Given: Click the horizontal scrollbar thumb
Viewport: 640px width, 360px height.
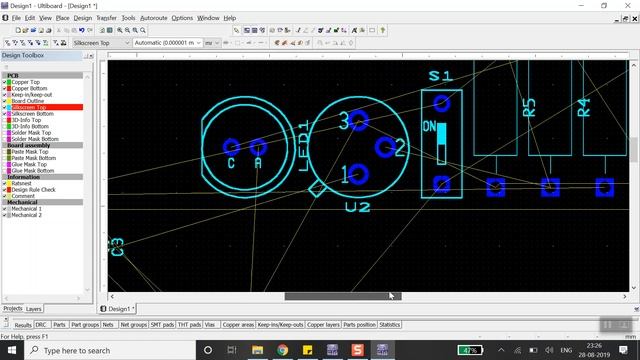Looking at the screenshot, I should coord(343,296).
